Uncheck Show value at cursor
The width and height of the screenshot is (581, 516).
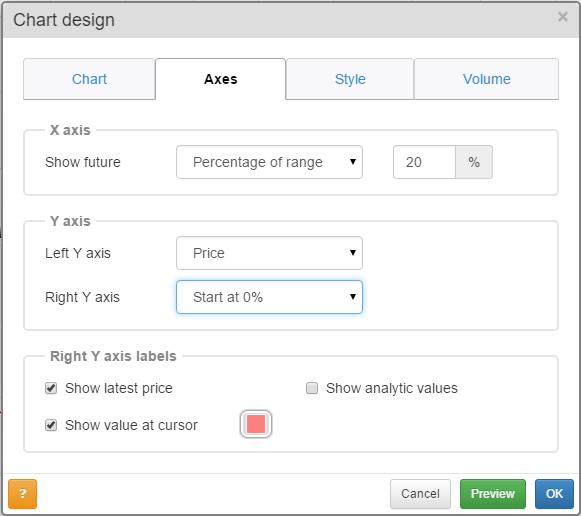[51, 425]
